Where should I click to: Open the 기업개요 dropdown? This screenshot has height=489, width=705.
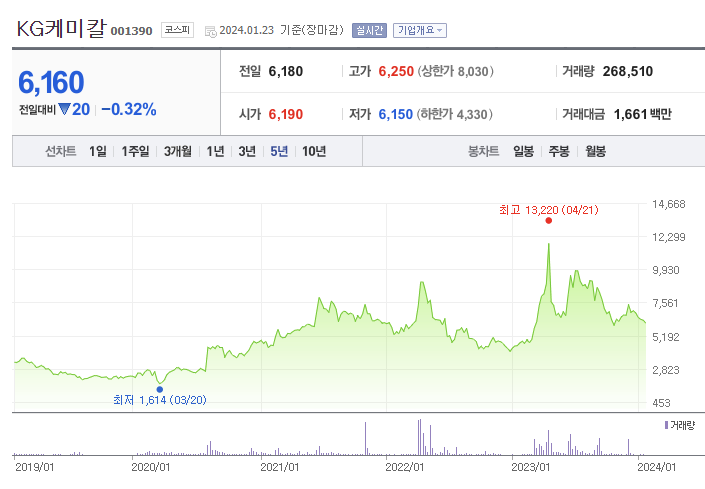click(x=420, y=30)
